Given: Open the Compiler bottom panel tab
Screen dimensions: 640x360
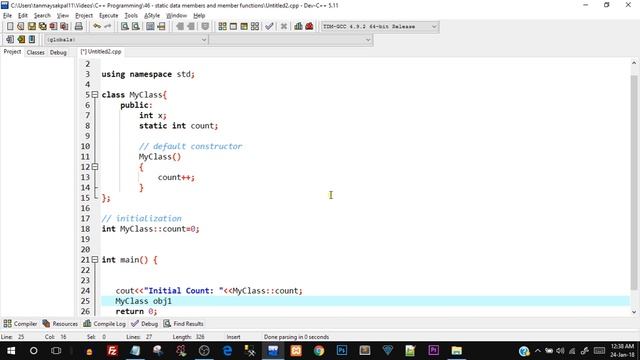Looking at the screenshot, I should (x=20, y=324).
